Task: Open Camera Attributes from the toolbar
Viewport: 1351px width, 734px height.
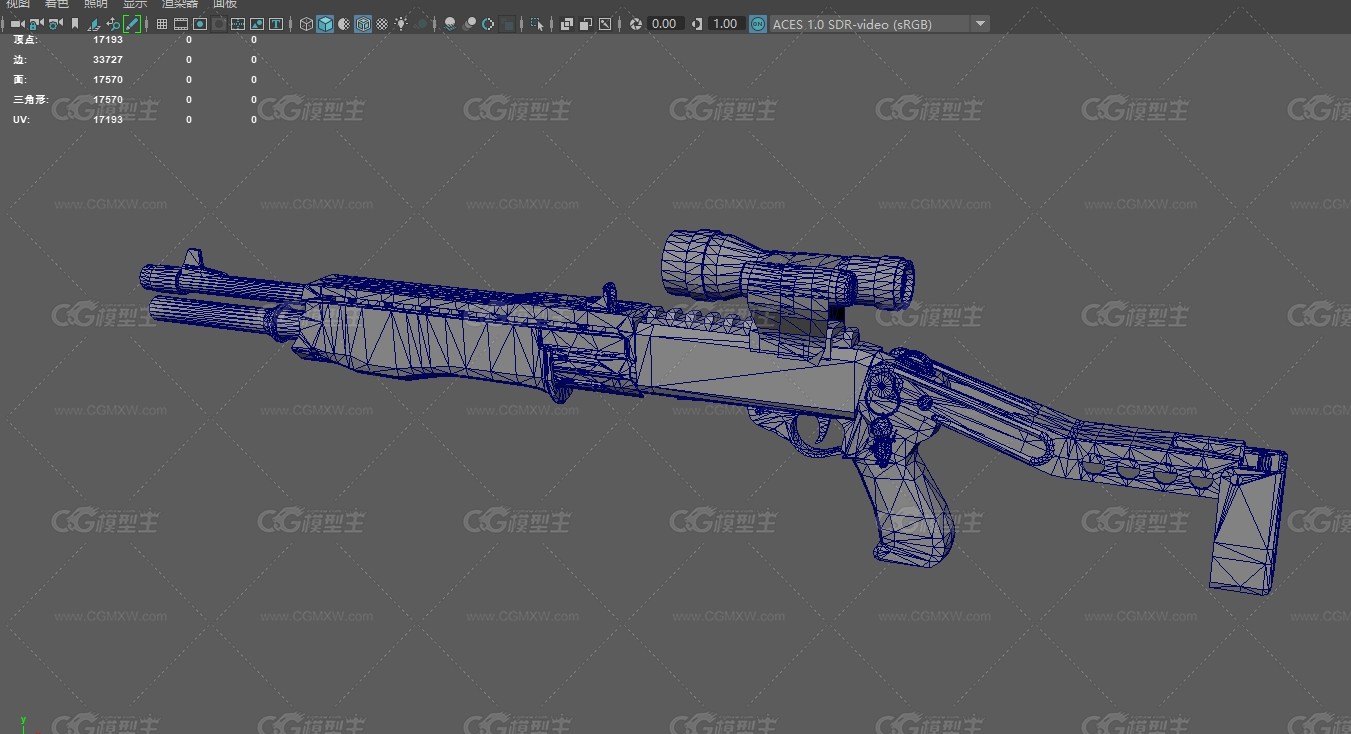Action: tap(55, 24)
